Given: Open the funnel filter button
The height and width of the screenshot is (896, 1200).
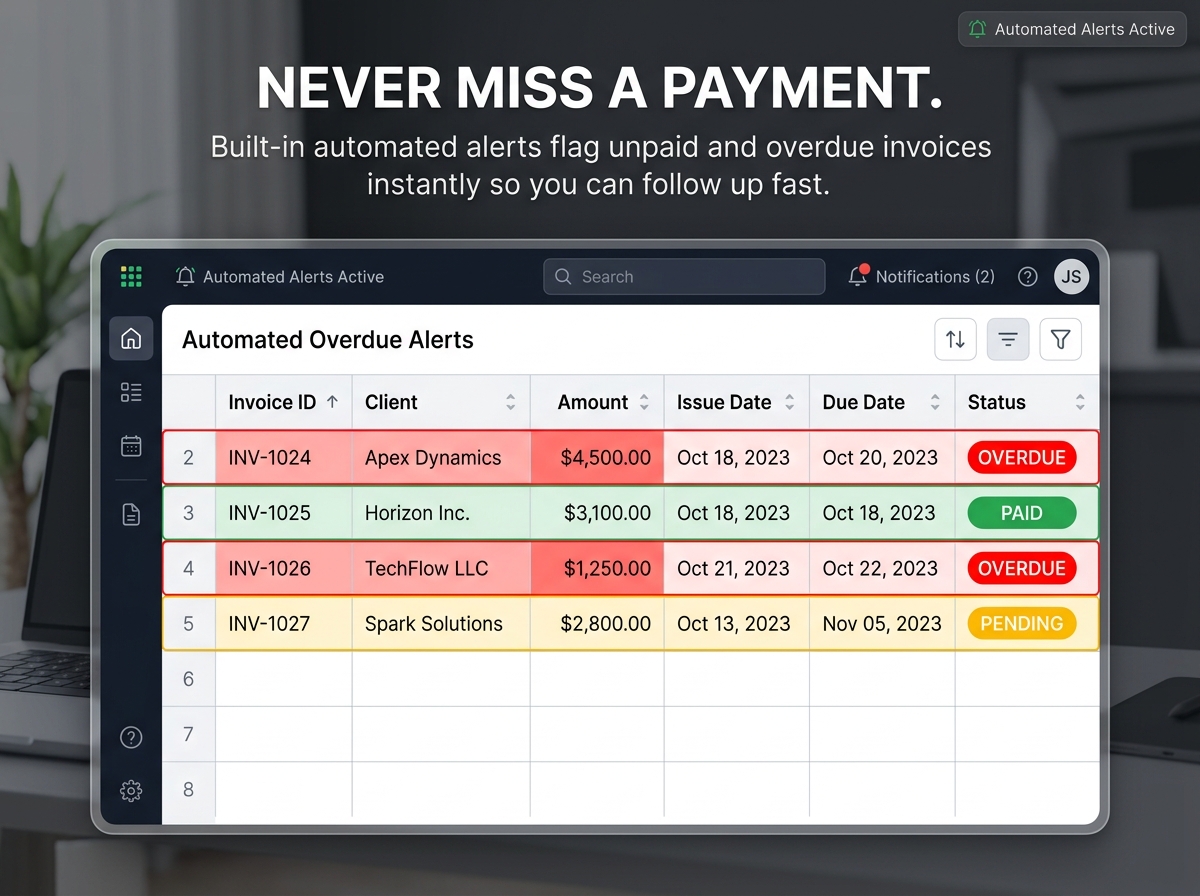Looking at the screenshot, I should [x=1061, y=340].
